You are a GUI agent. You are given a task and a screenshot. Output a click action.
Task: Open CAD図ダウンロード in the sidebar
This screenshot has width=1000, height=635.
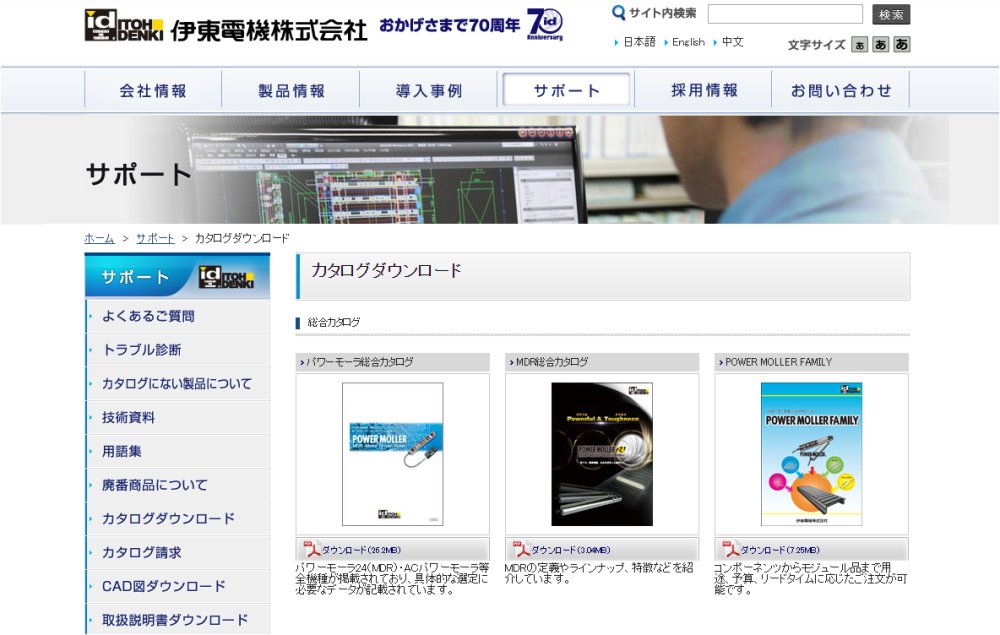pos(163,586)
